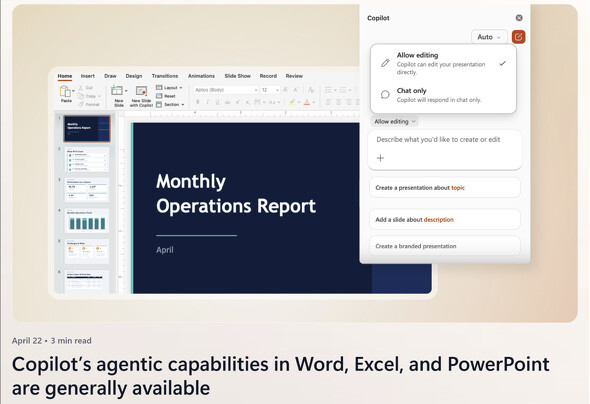Go to the Transitions tab
Viewport: 590px width, 404px height.
point(165,76)
